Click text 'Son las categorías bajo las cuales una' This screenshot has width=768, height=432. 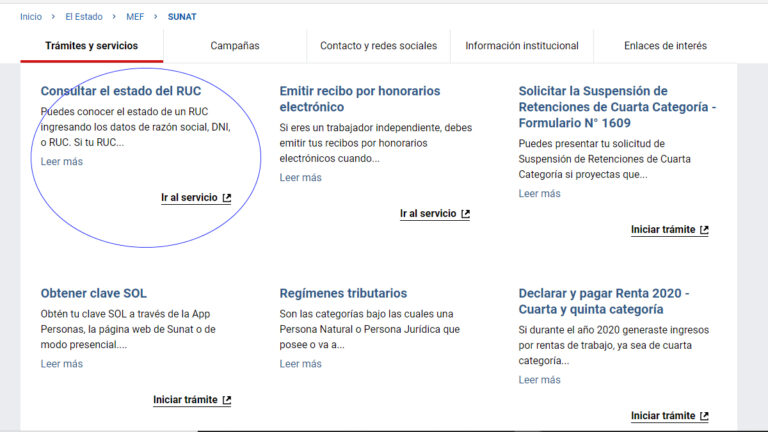pyautogui.click(x=366, y=314)
